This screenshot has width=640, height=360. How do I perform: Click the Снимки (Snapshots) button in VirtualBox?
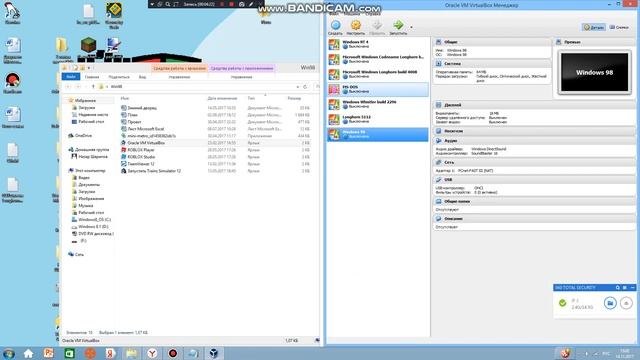coord(619,27)
